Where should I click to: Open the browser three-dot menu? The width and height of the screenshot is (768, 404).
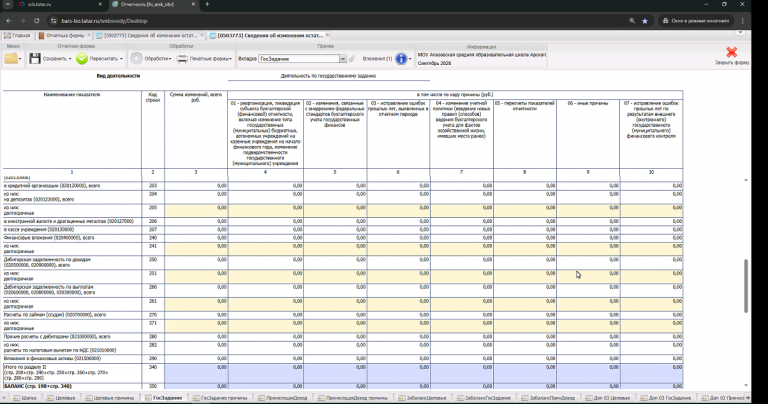(743, 21)
